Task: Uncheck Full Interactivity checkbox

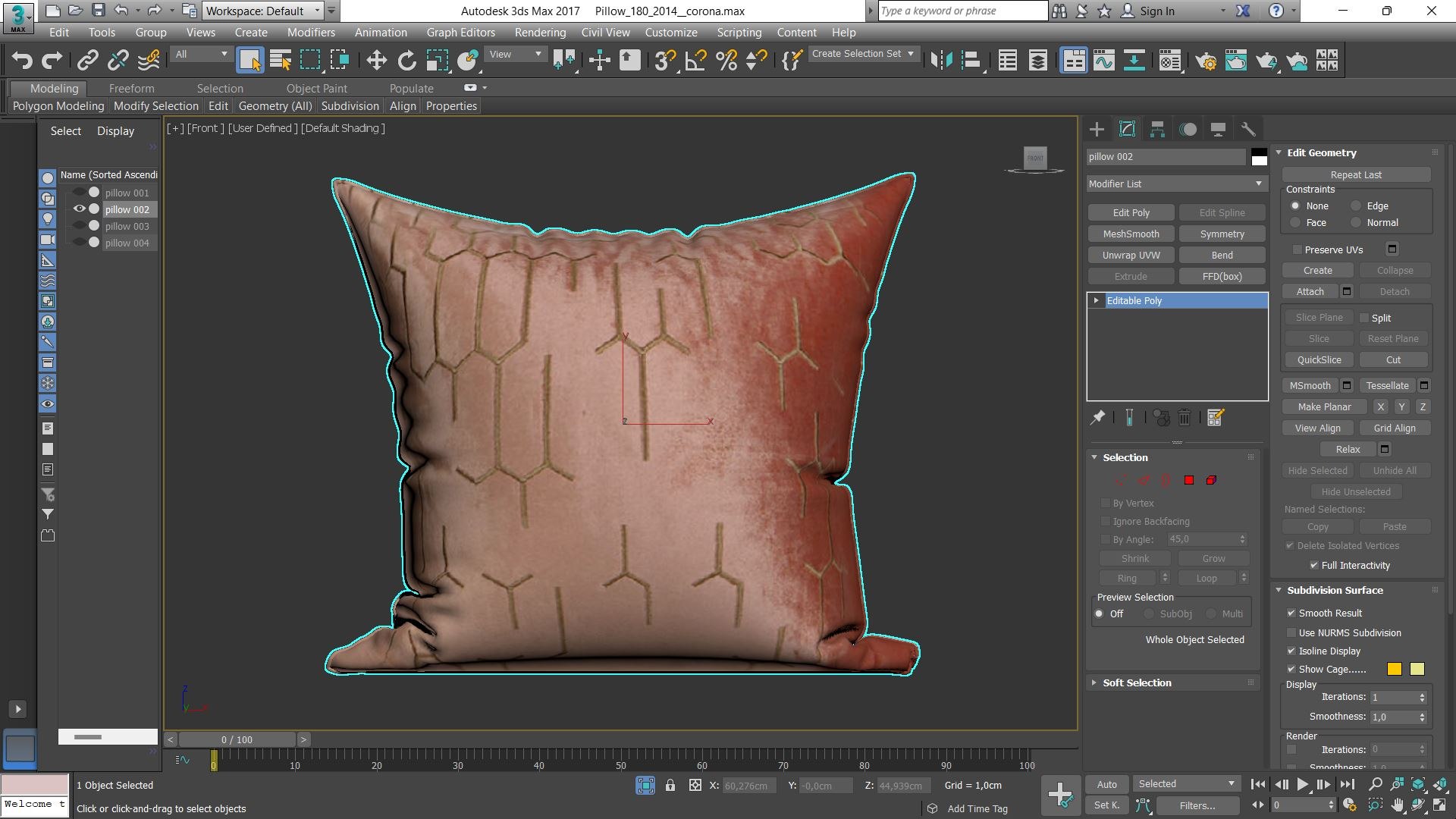Action: [x=1314, y=565]
